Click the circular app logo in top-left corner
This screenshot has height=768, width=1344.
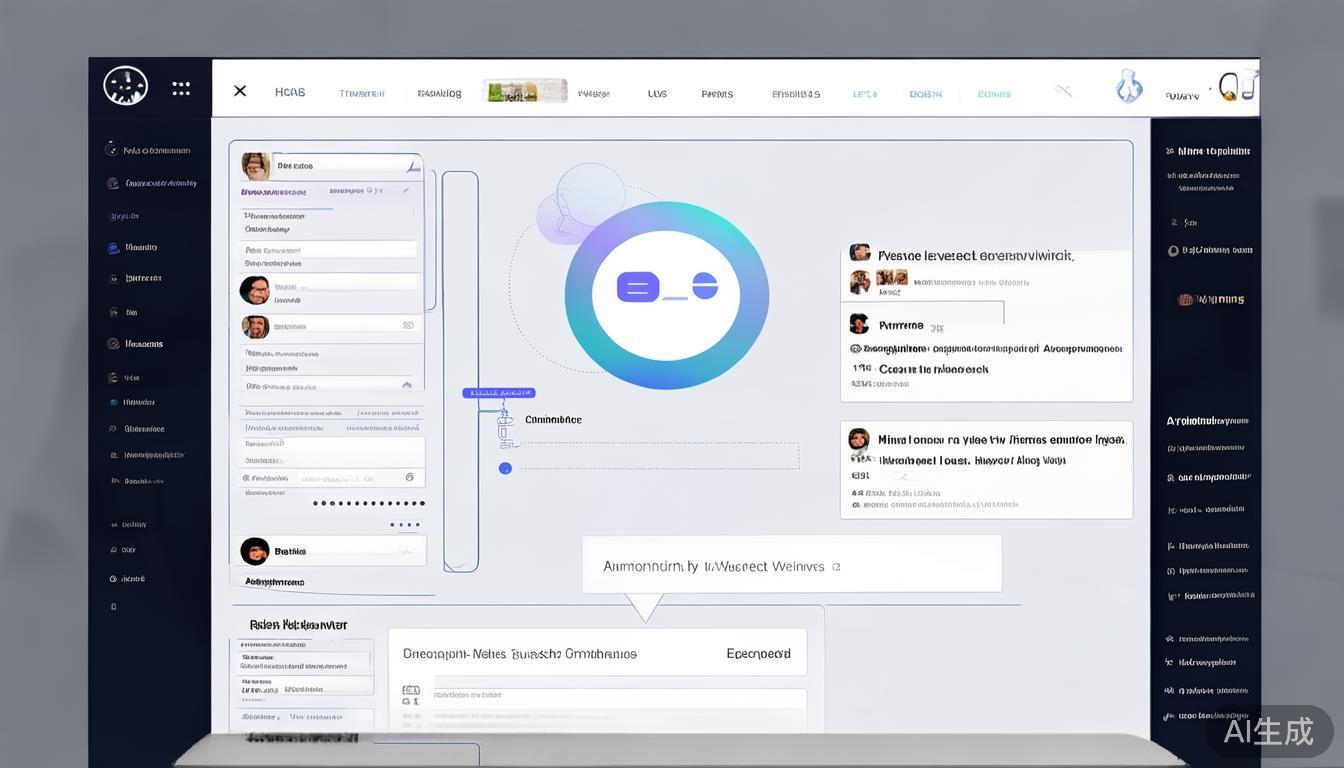pyautogui.click(x=126, y=86)
